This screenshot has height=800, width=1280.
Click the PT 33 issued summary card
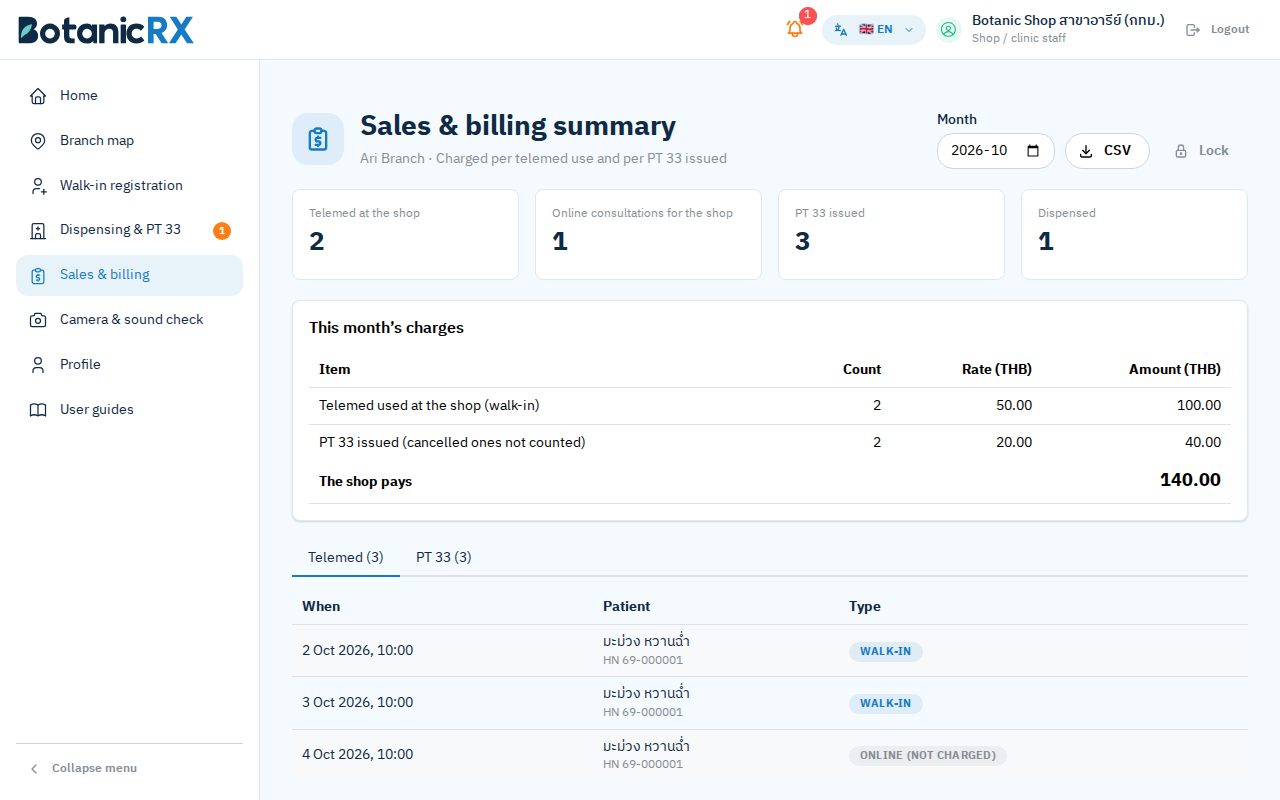[891, 235]
